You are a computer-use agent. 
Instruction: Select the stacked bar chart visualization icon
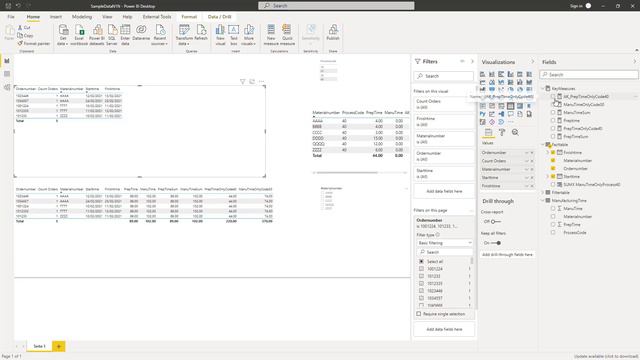[x=482, y=74]
